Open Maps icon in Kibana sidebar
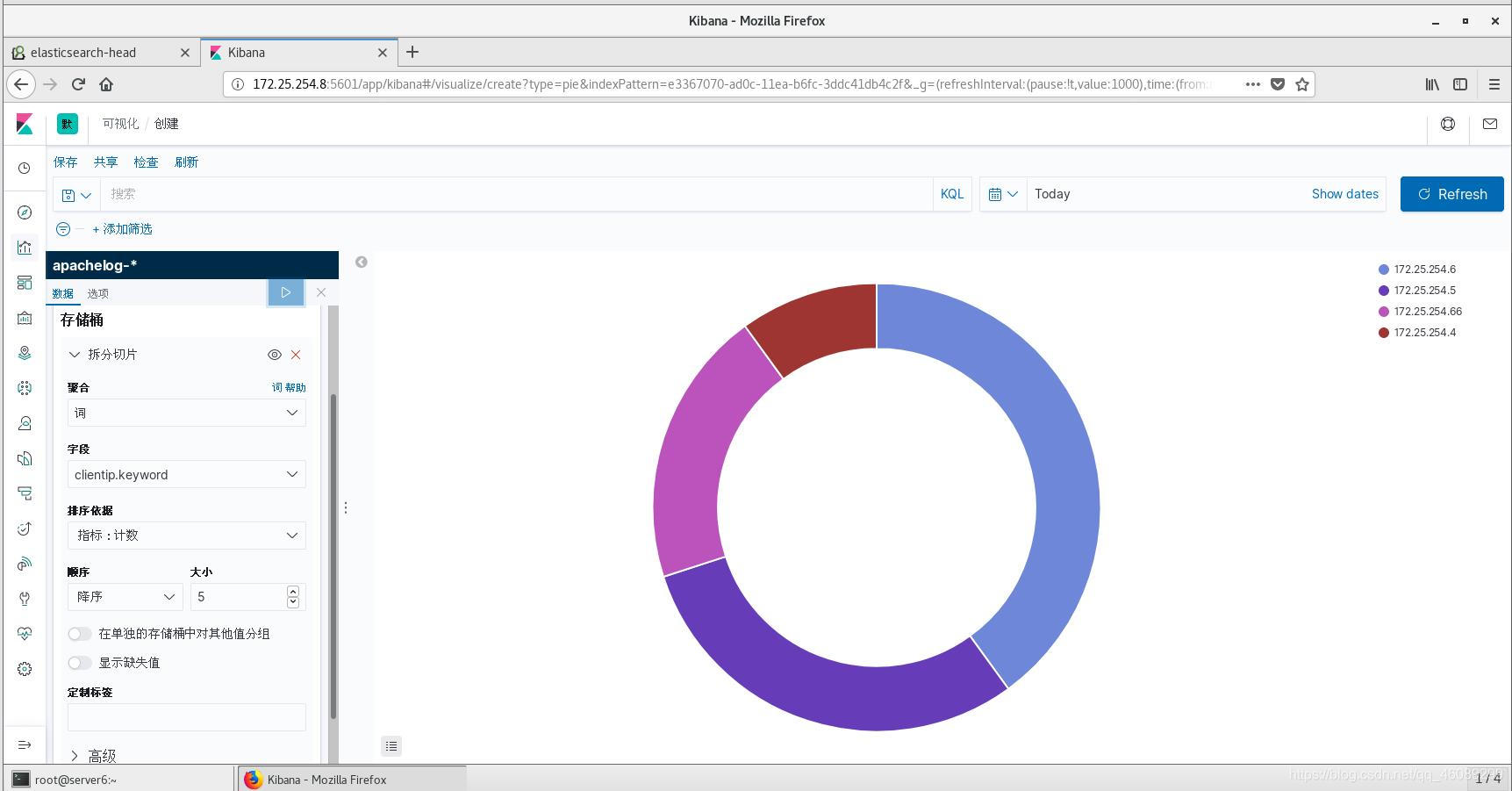 coord(25,353)
